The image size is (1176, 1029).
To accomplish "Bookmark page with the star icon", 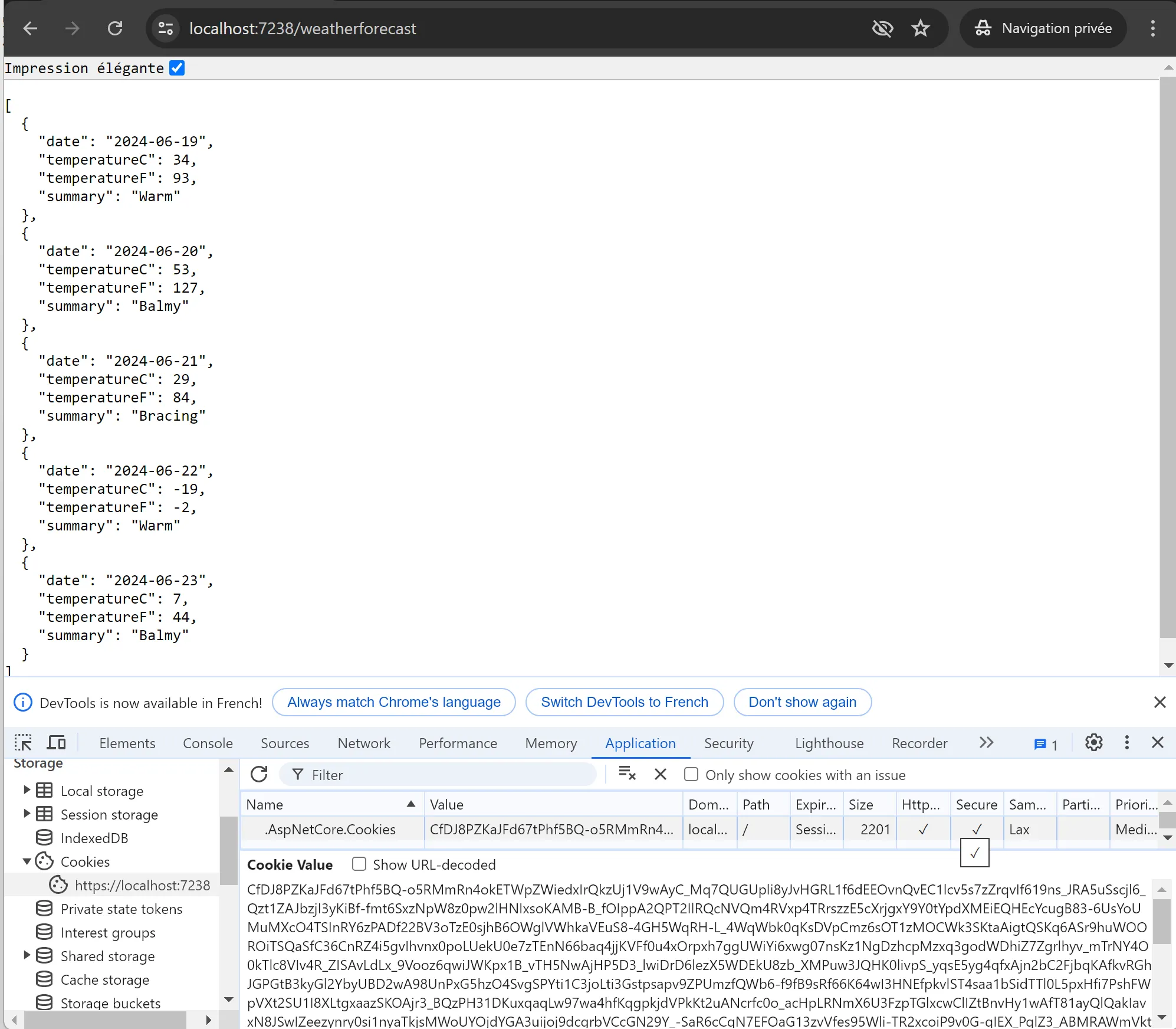I will pyautogui.click(x=920, y=28).
